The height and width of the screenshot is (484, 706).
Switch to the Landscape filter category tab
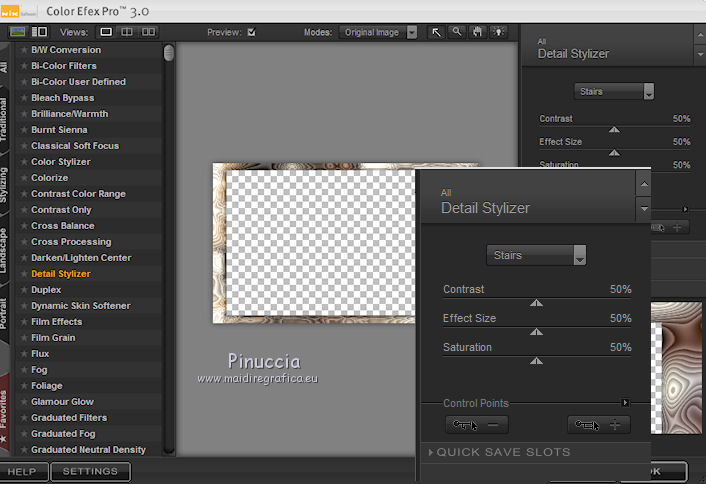(5, 247)
